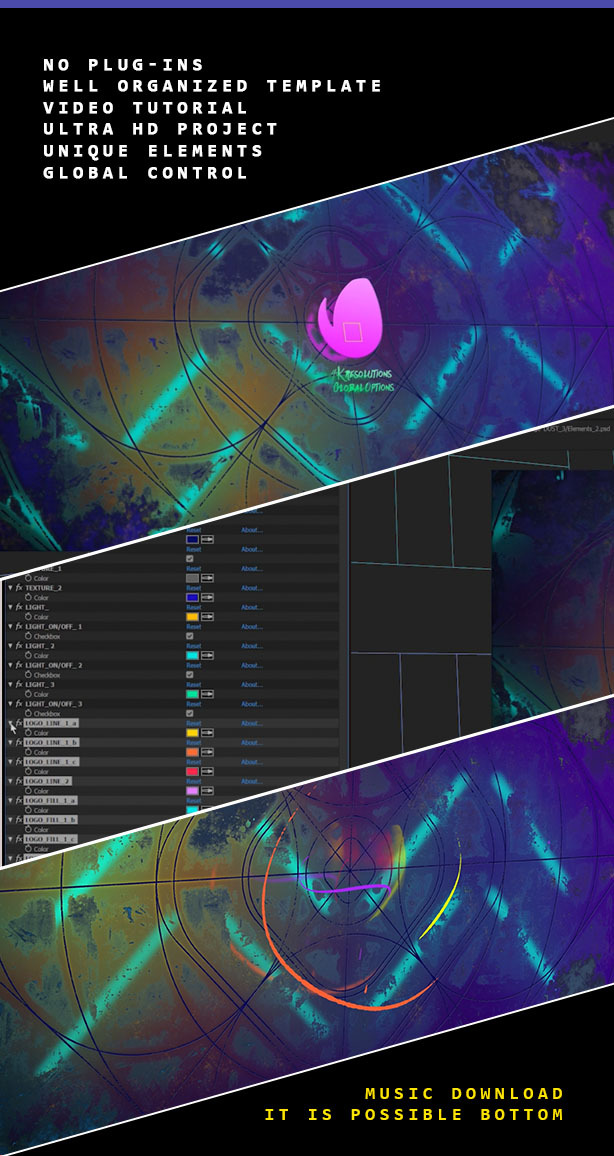Image resolution: width=614 pixels, height=1156 pixels.
Task: Click the stopwatch for LOGO_LINE_1_a Color
Action: [28, 733]
